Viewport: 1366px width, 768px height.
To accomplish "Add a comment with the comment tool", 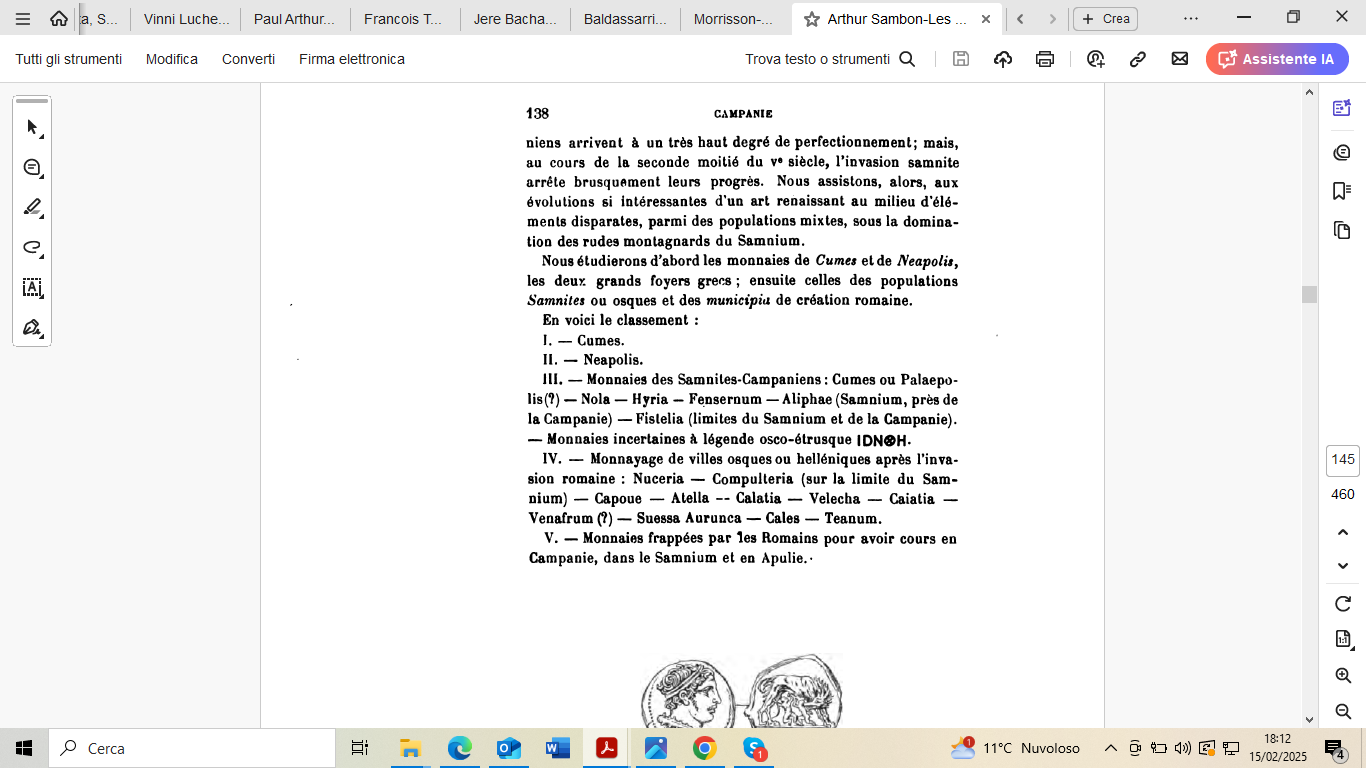I will point(32,167).
